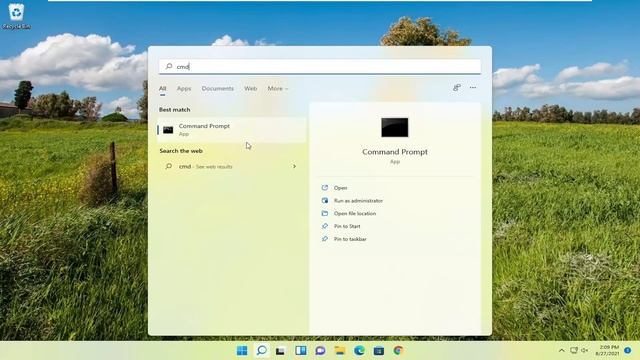Click the Pin to taskbar pin icon
Screen dimensions: 640x360
click(325, 239)
